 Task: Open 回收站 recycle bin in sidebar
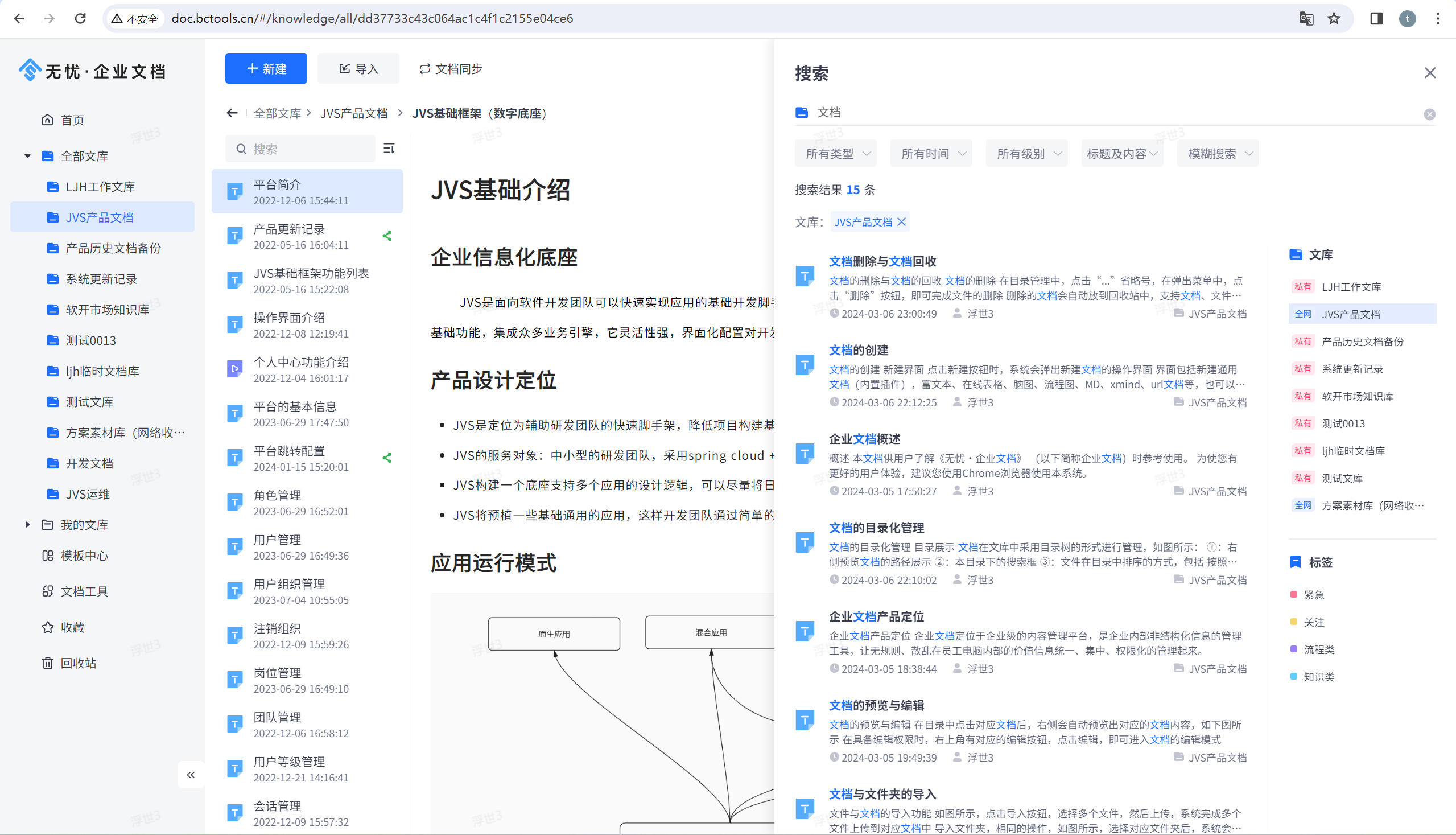(78, 663)
